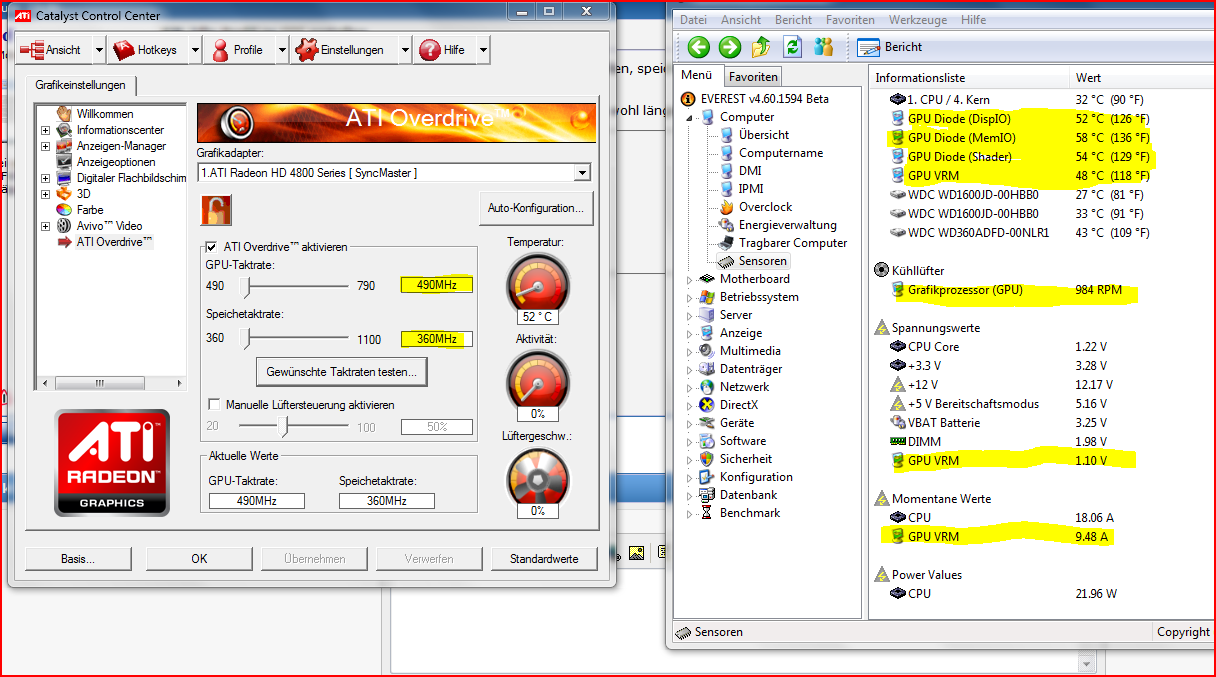Viewport: 1216px width, 677px height.
Task: Open the Einstellungen toolbar button
Action: (343, 50)
